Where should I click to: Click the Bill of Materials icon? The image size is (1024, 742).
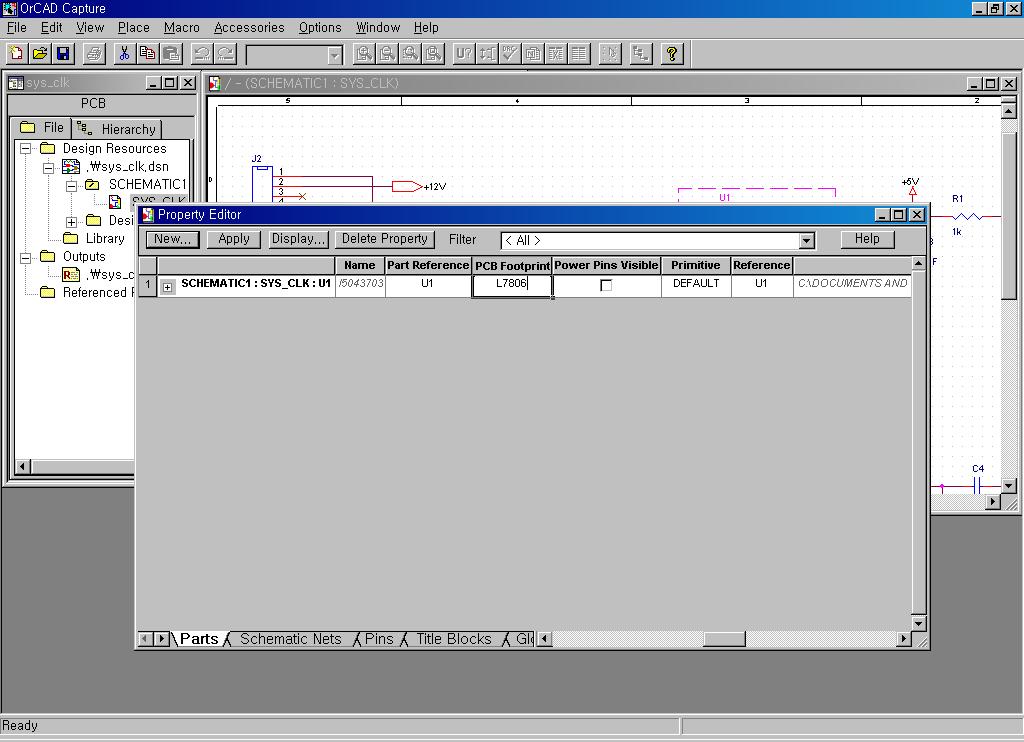coord(579,54)
